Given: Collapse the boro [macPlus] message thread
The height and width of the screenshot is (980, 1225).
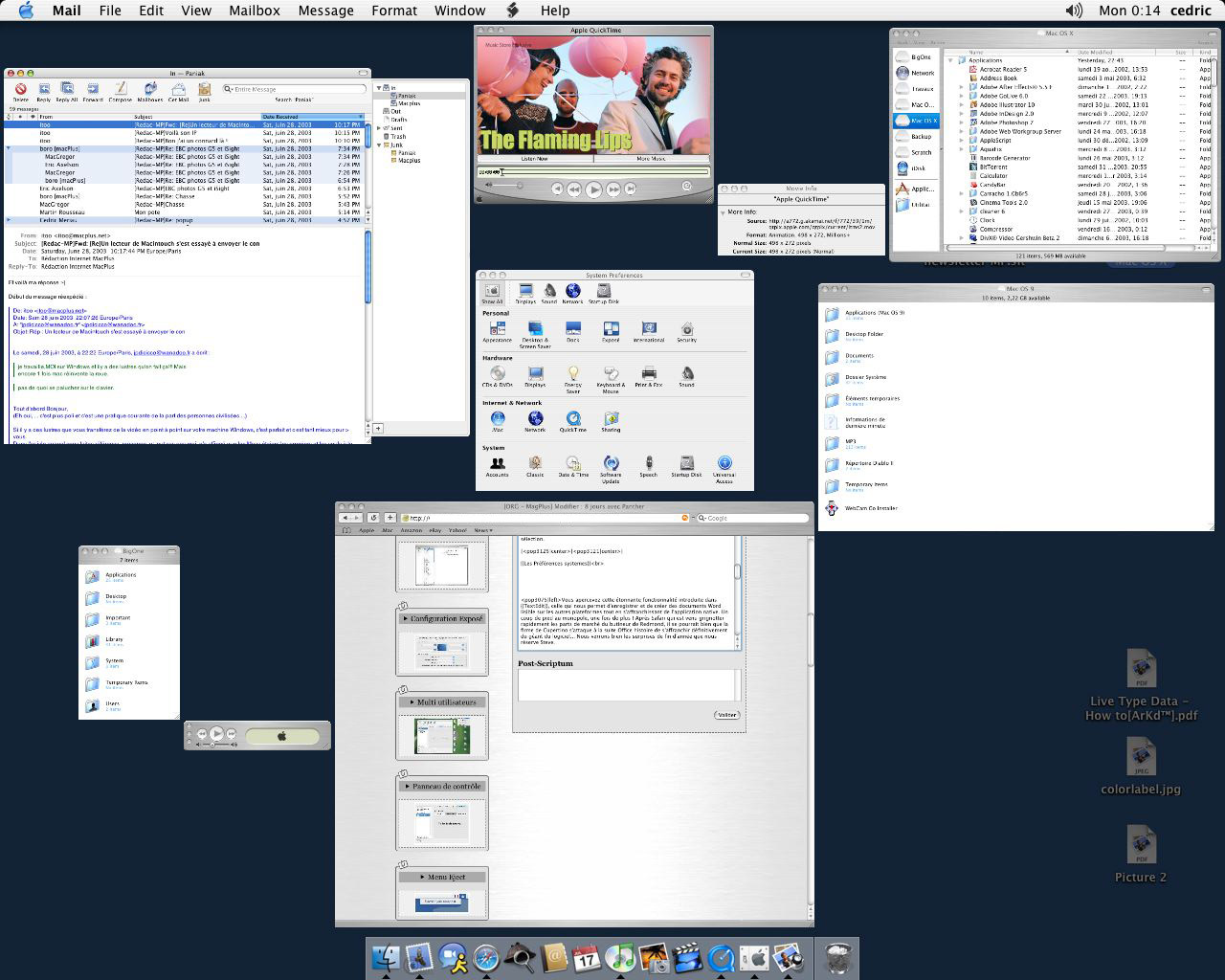Looking at the screenshot, I should click(9, 149).
